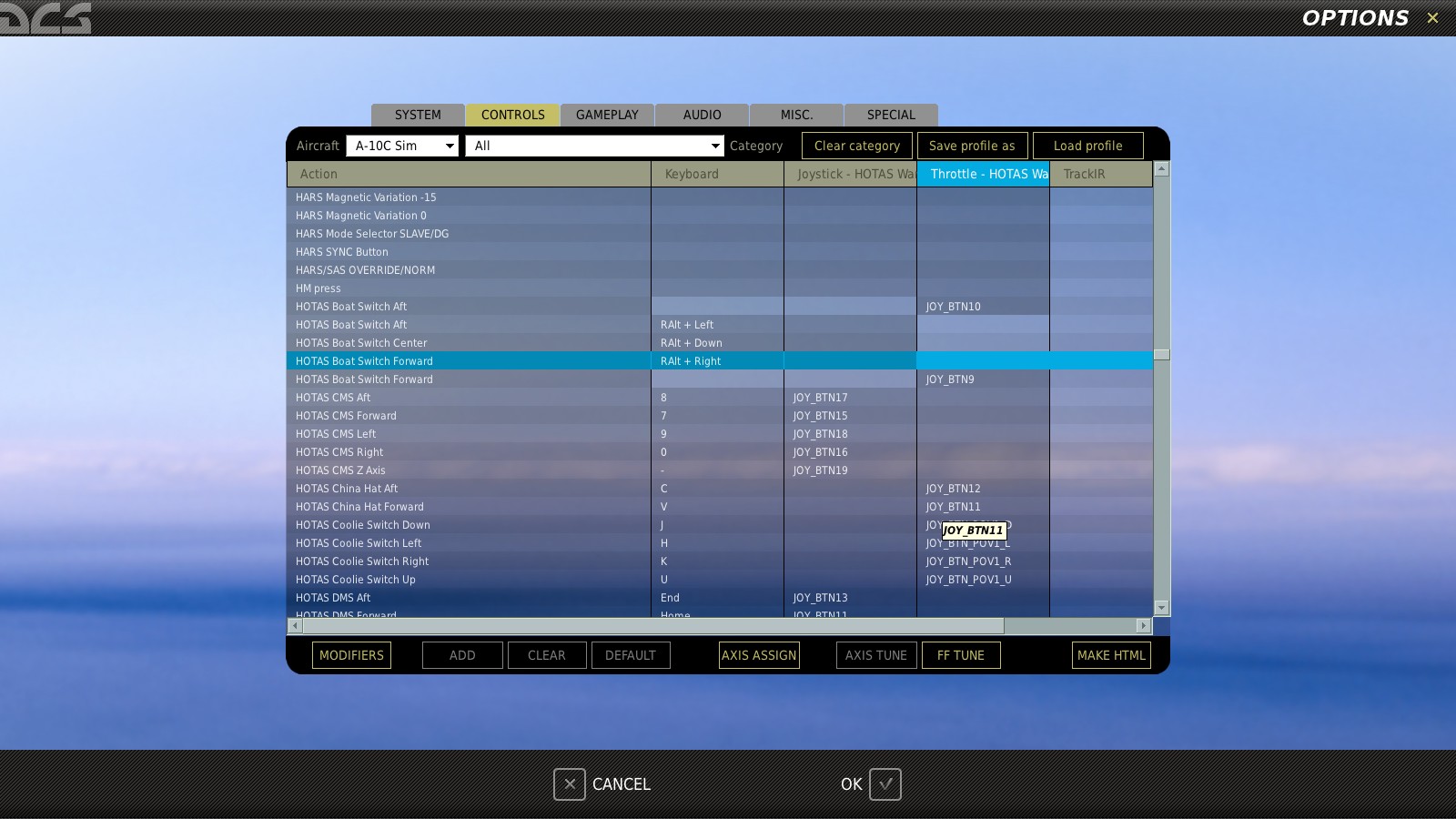Select row HOTAS CMS Z Axis
The width and height of the screenshot is (1456, 819).
coord(720,470)
